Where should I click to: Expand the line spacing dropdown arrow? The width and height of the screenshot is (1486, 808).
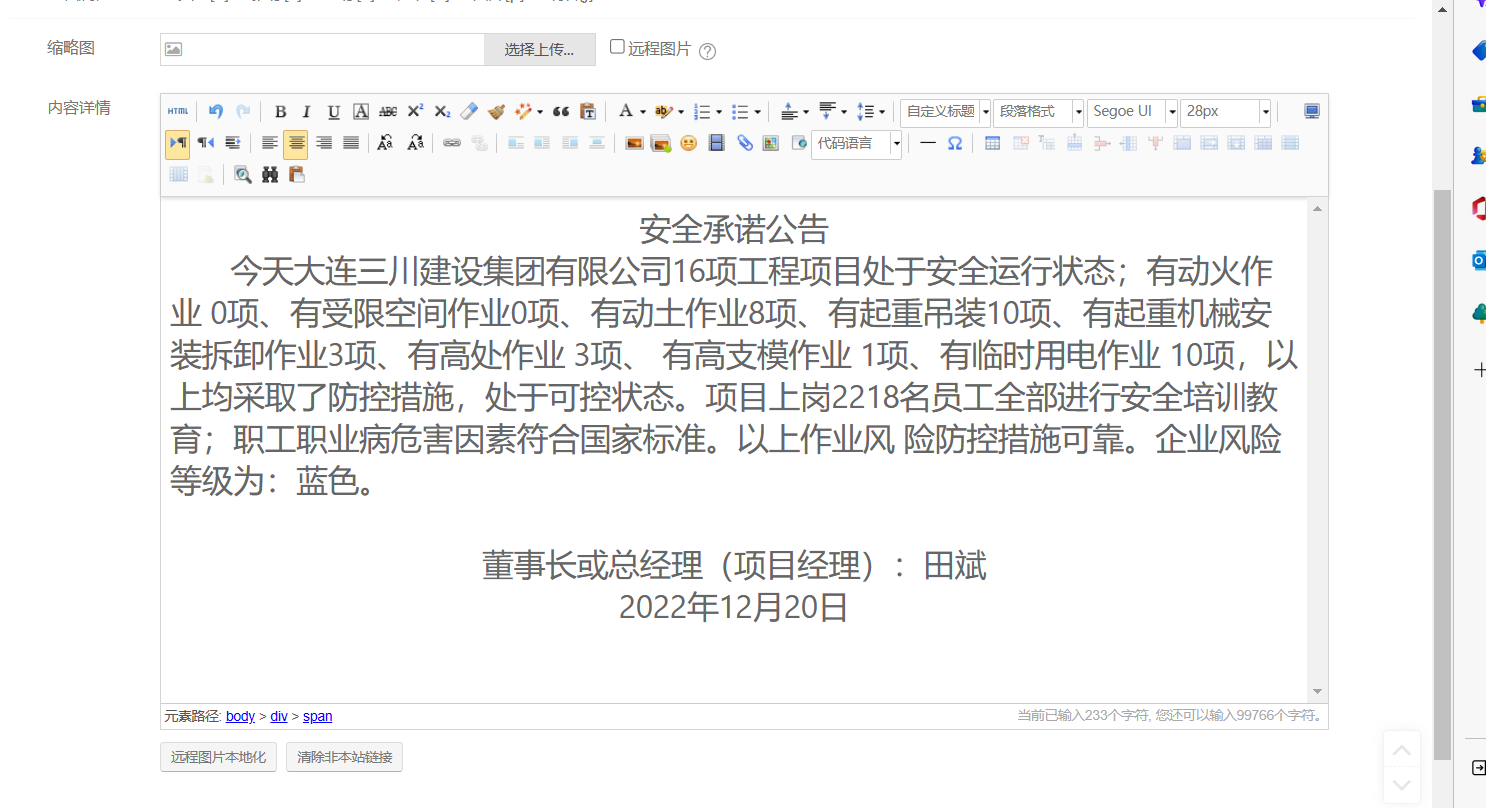tap(881, 112)
